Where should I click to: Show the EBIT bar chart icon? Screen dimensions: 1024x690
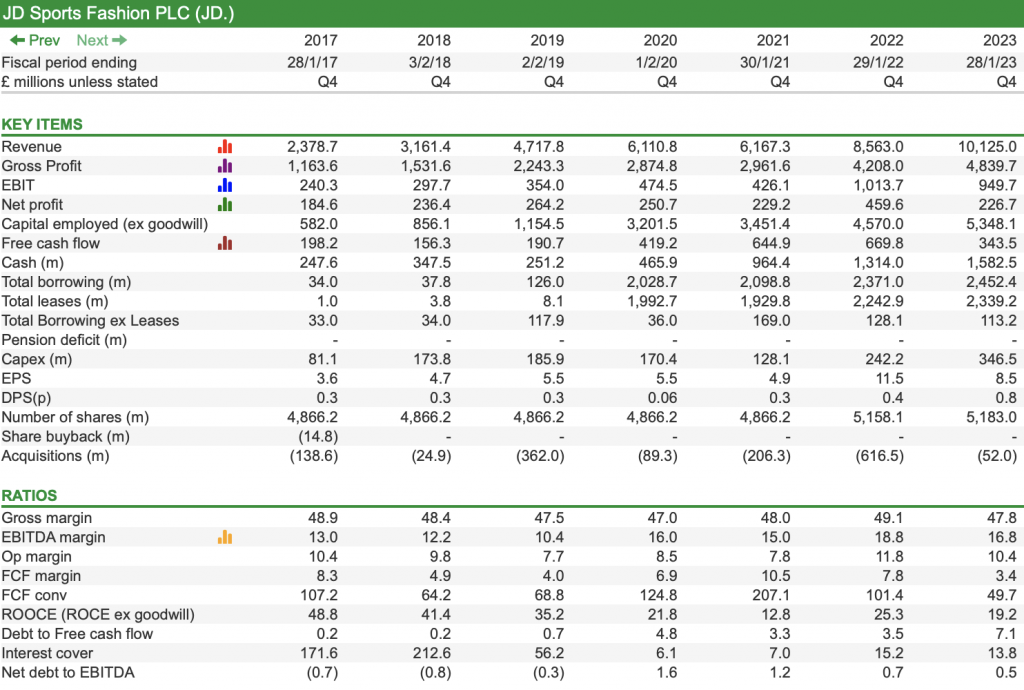[x=225, y=185]
